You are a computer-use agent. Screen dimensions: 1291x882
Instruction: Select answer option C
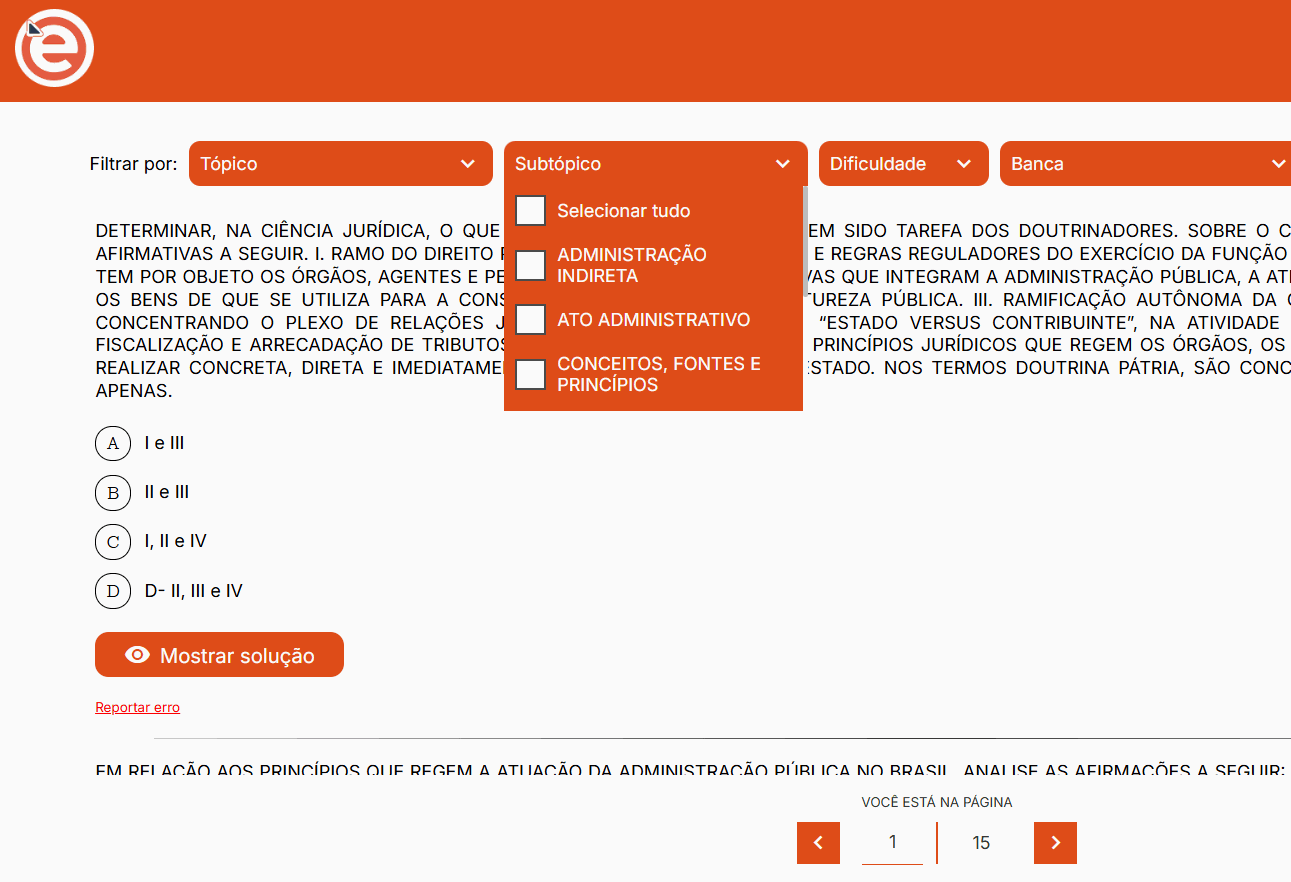(x=113, y=541)
